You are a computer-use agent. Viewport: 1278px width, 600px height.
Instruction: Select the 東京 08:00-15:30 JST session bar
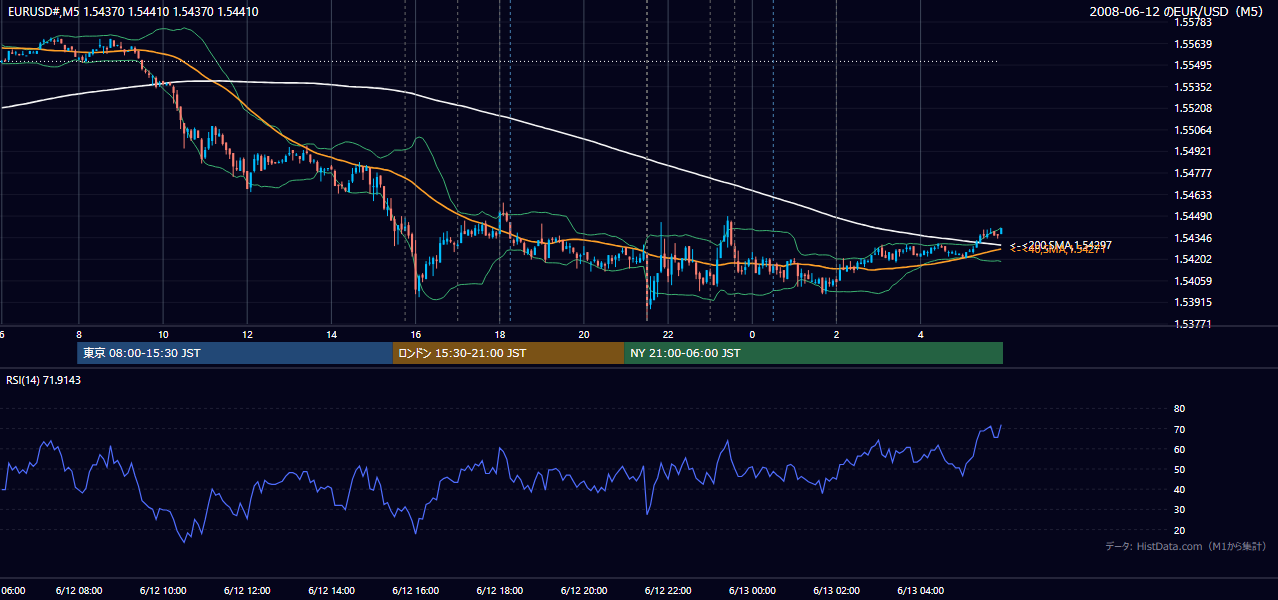(x=235, y=353)
